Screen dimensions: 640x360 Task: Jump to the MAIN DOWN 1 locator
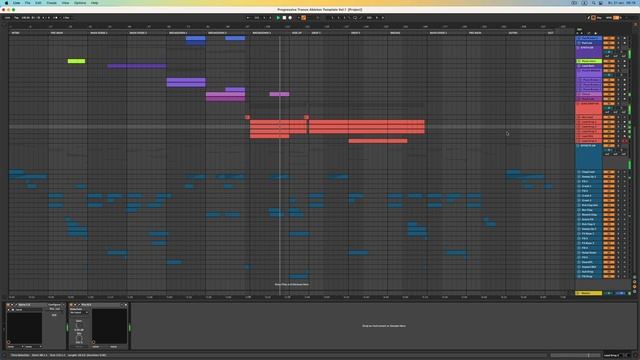(98, 33)
